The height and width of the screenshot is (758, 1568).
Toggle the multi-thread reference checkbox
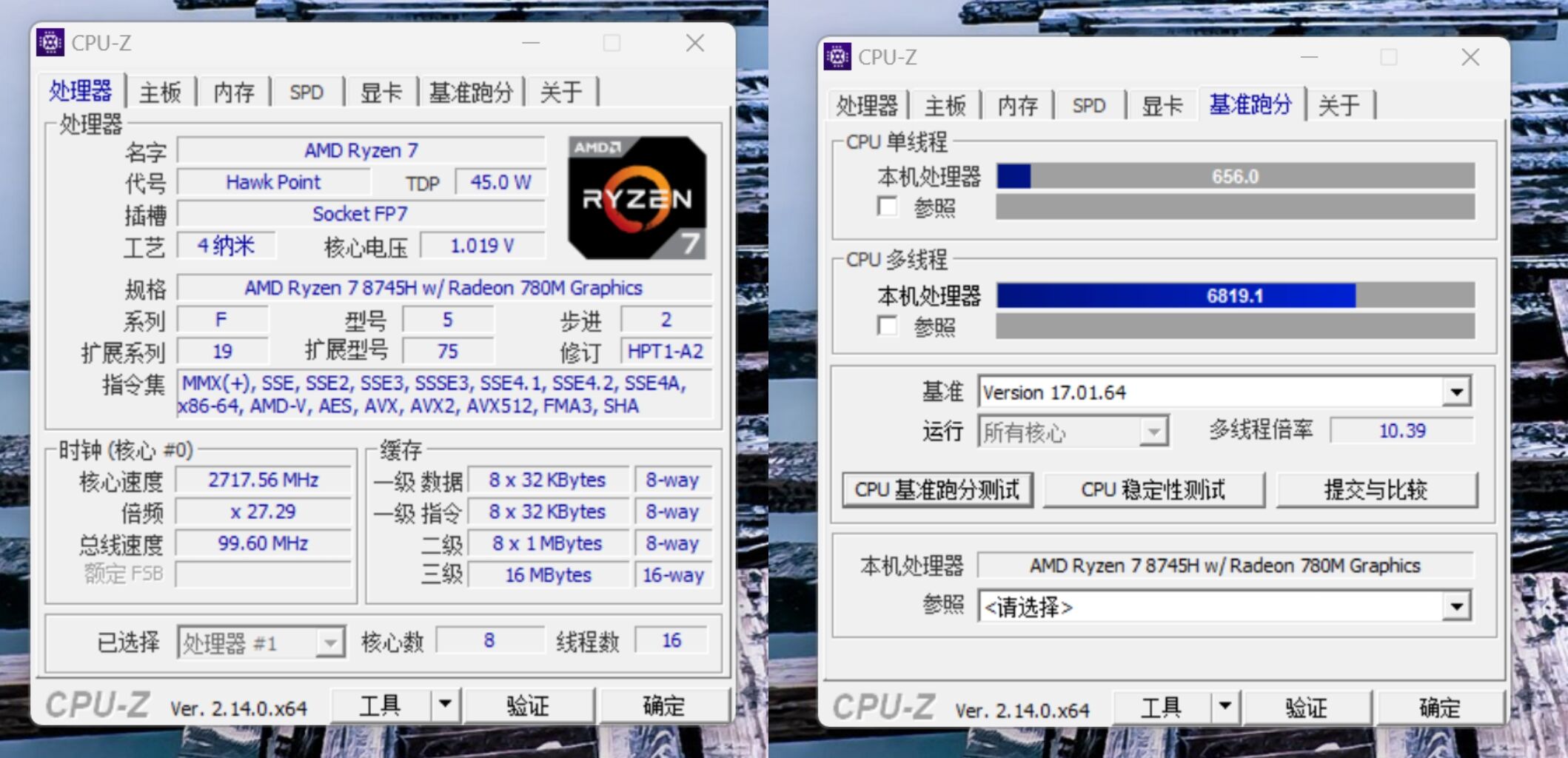click(887, 325)
